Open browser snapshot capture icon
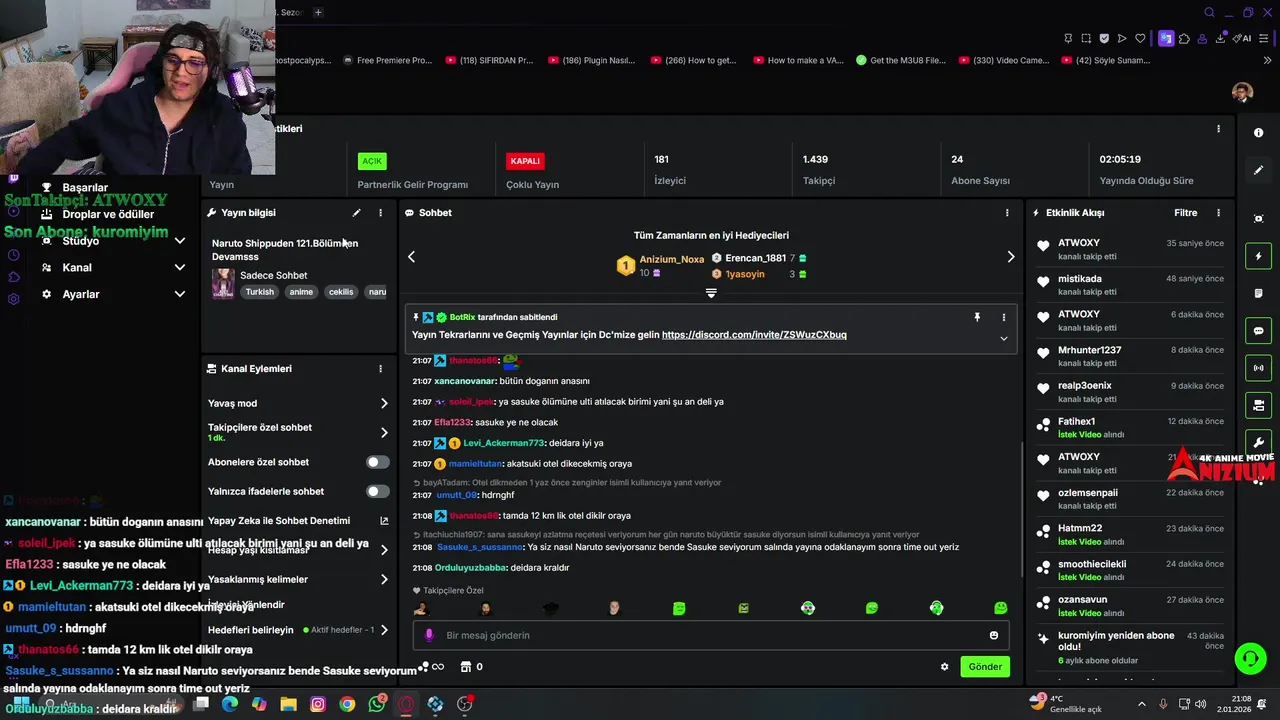The image size is (1280, 720). 1086,39
